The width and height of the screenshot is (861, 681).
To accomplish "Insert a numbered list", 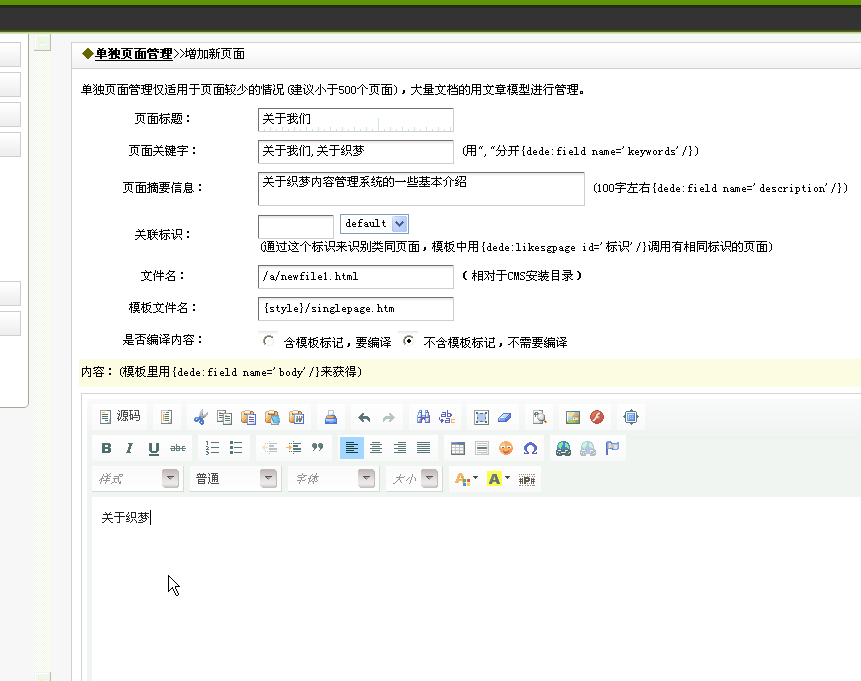I will coord(212,448).
